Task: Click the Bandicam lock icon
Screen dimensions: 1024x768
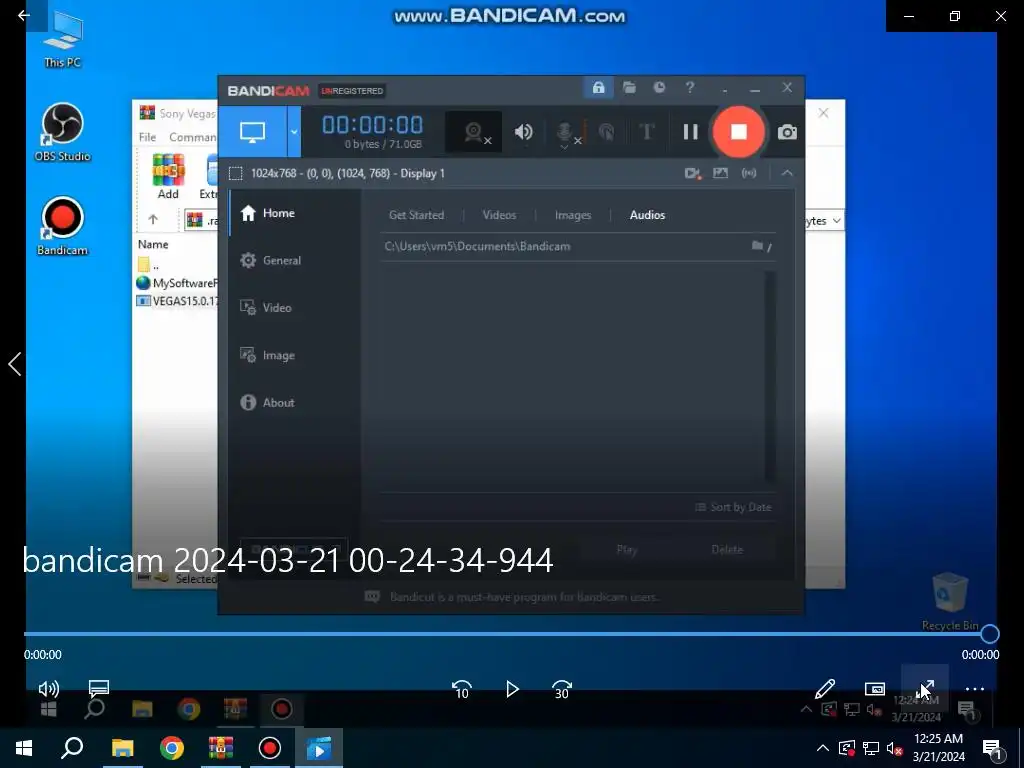Action: pyautogui.click(x=598, y=88)
